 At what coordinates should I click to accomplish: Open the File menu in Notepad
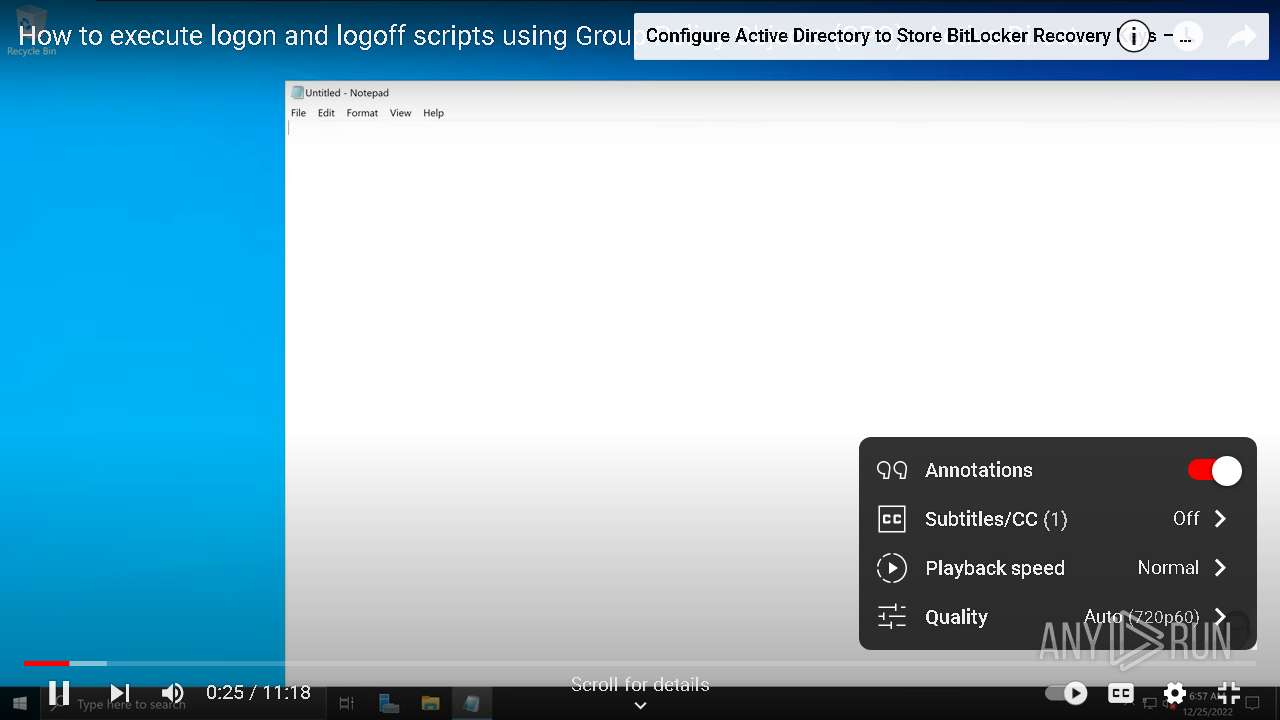pyautogui.click(x=298, y=113)
